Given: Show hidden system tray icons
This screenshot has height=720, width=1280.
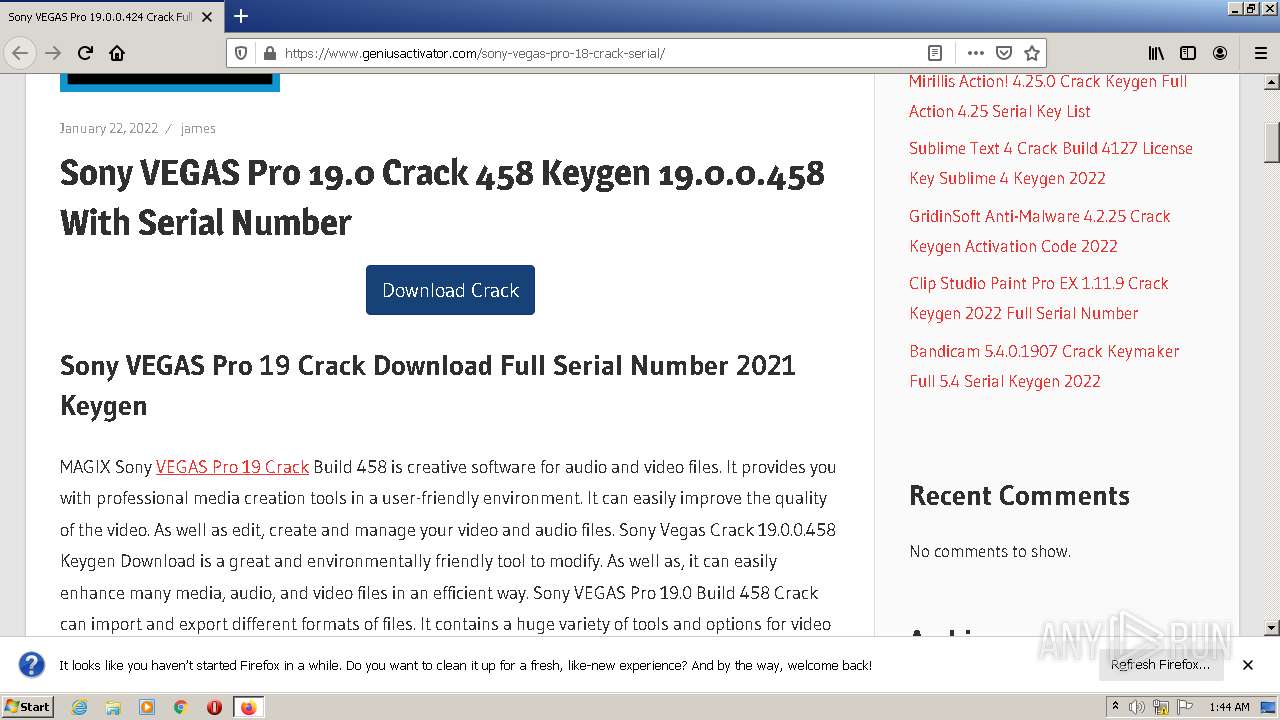Looking at the screenshot, I should click(1116, 707).
